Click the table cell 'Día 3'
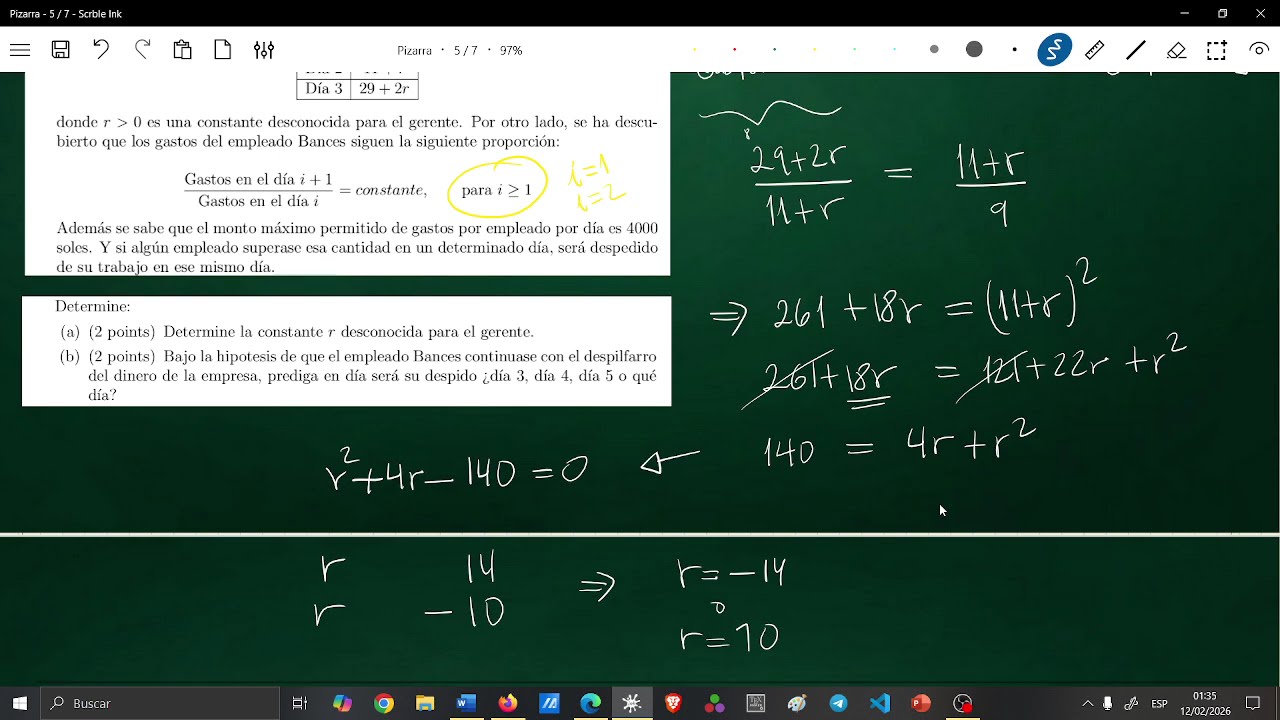Image resolution: width=1280 pixels, height=720 pixels. 324,88
